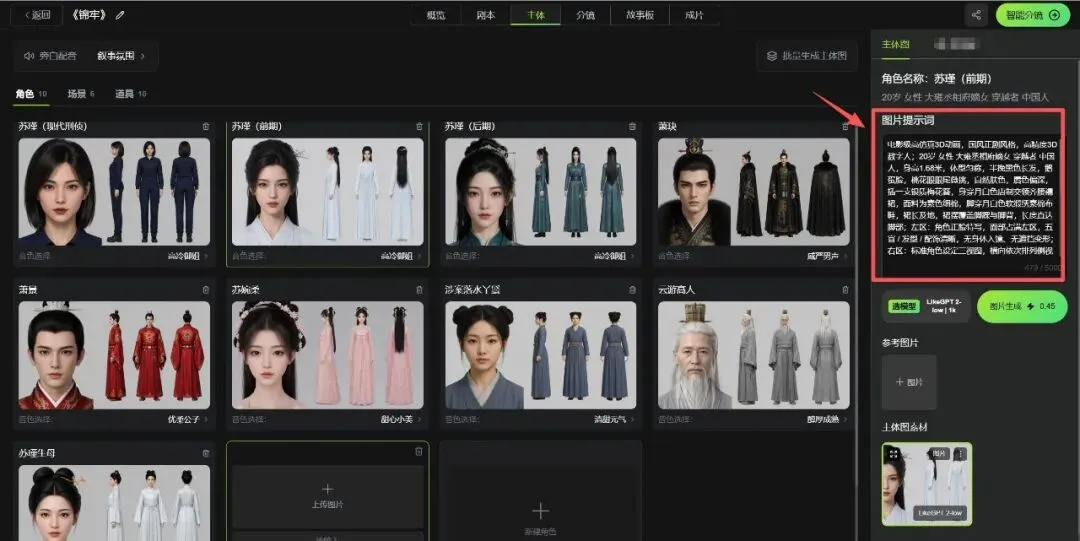Switch to the 概览 tab

pos(436,15)
